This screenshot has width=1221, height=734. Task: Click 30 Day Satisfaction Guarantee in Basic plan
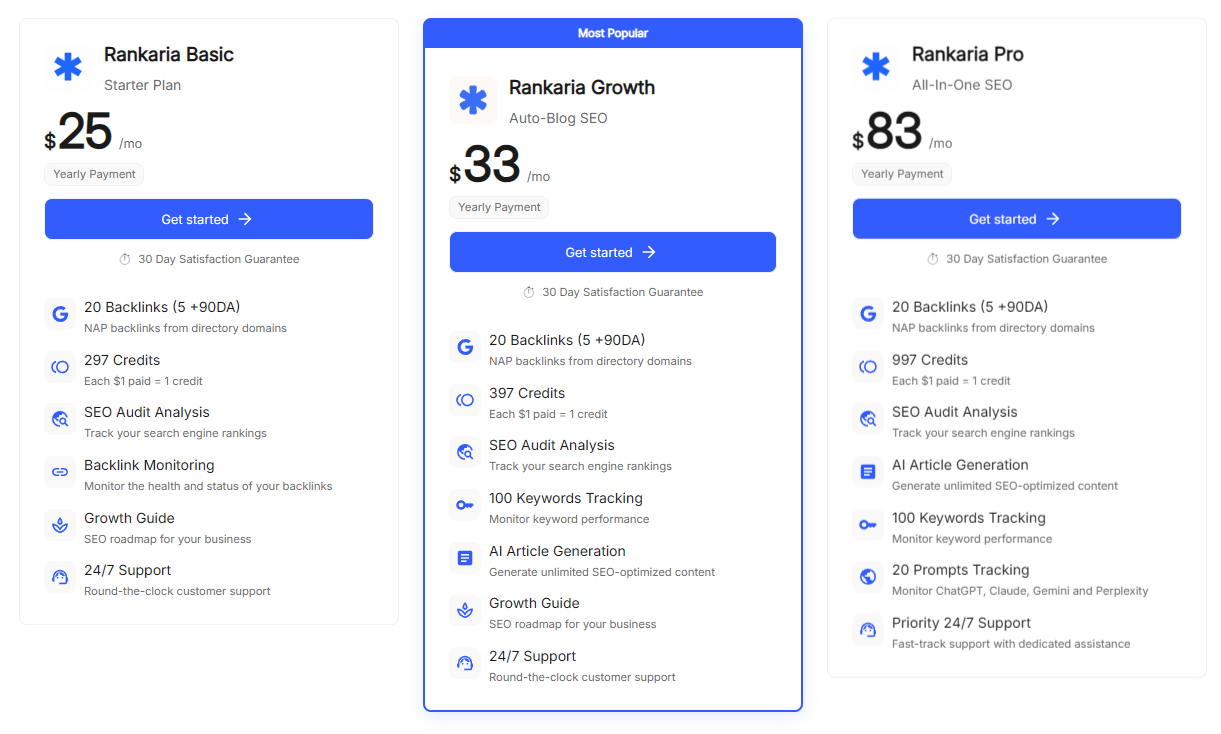219,259
